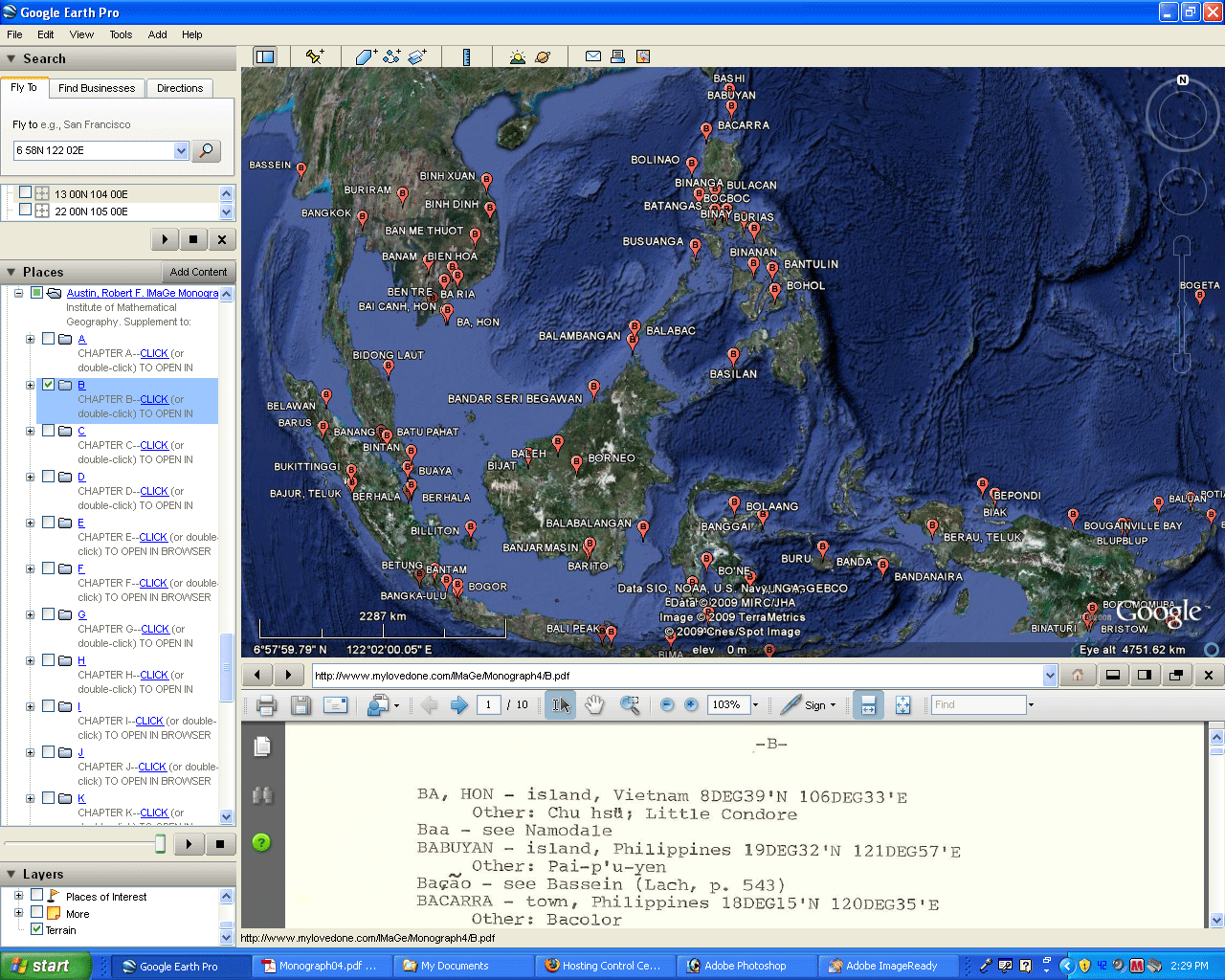Check folder A checkbox
The height and width of the screenshot is (980, 1225).
(x=48, y=339)
